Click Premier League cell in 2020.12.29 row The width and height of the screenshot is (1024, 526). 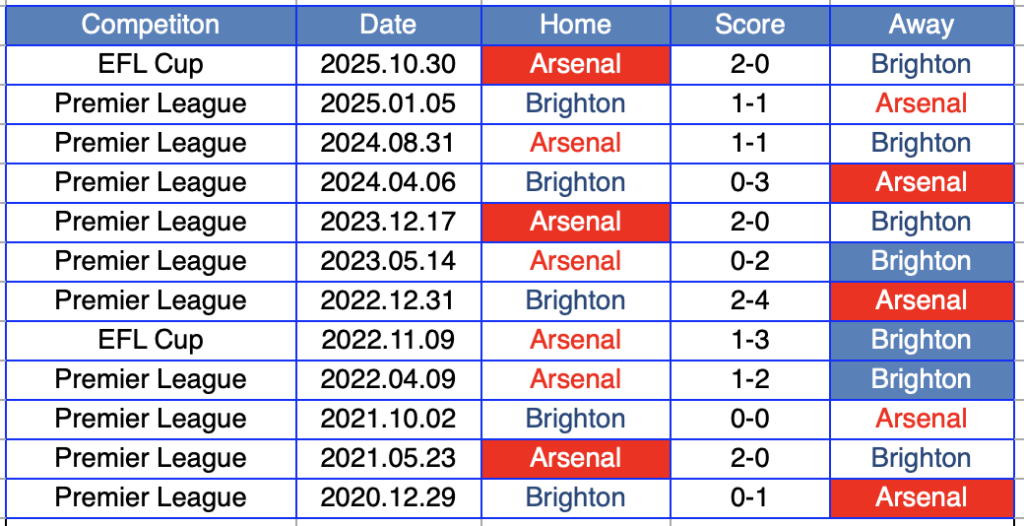151,497
